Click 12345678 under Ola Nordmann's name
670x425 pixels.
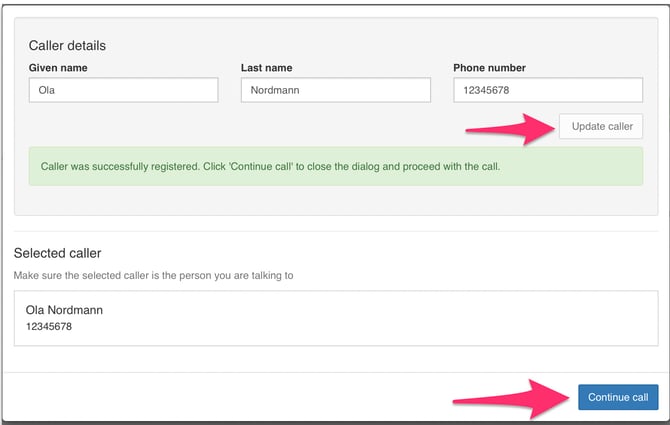[x=48, y=326]
